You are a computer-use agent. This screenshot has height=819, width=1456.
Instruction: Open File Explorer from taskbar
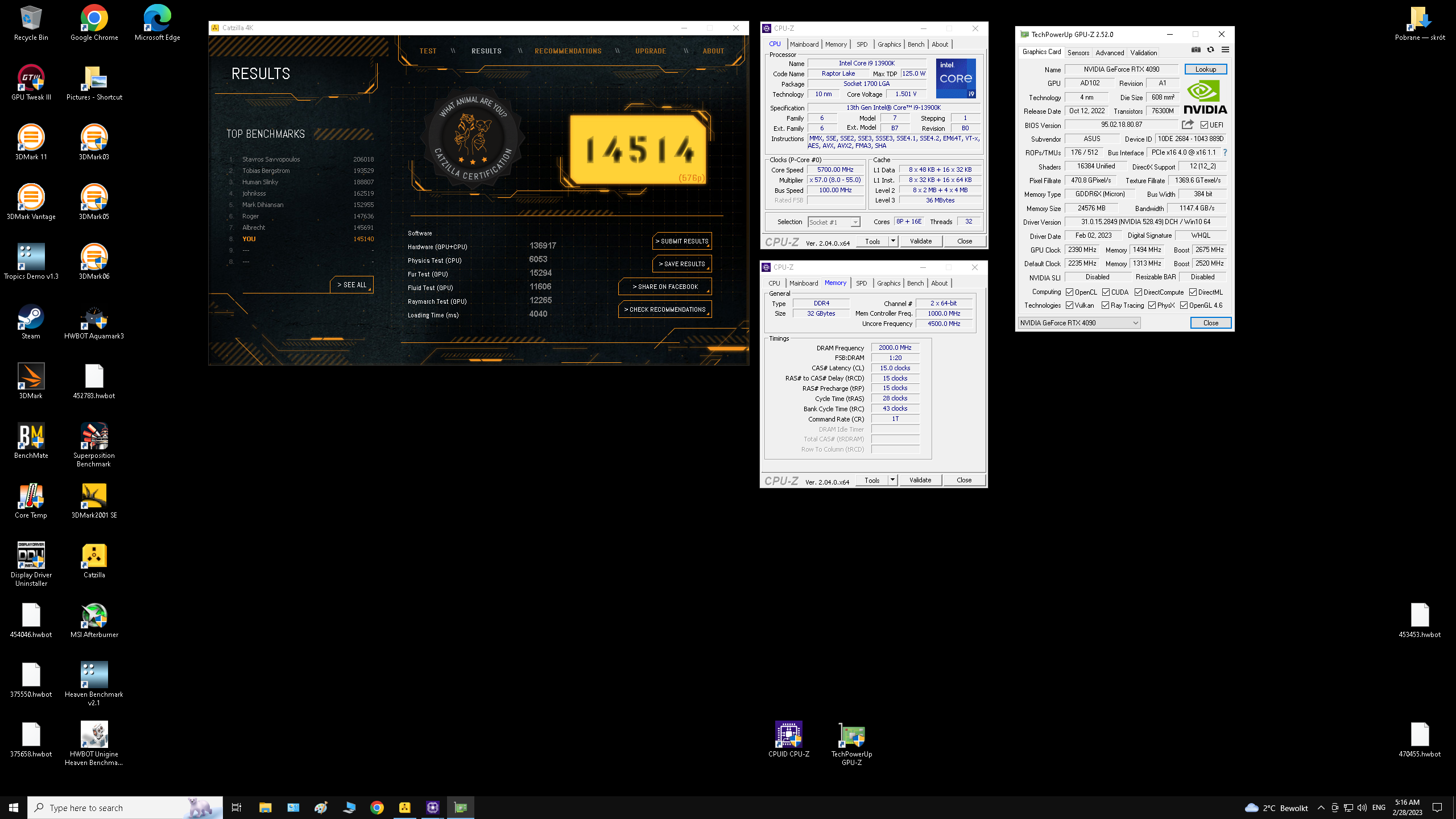[x=266, y=808]
